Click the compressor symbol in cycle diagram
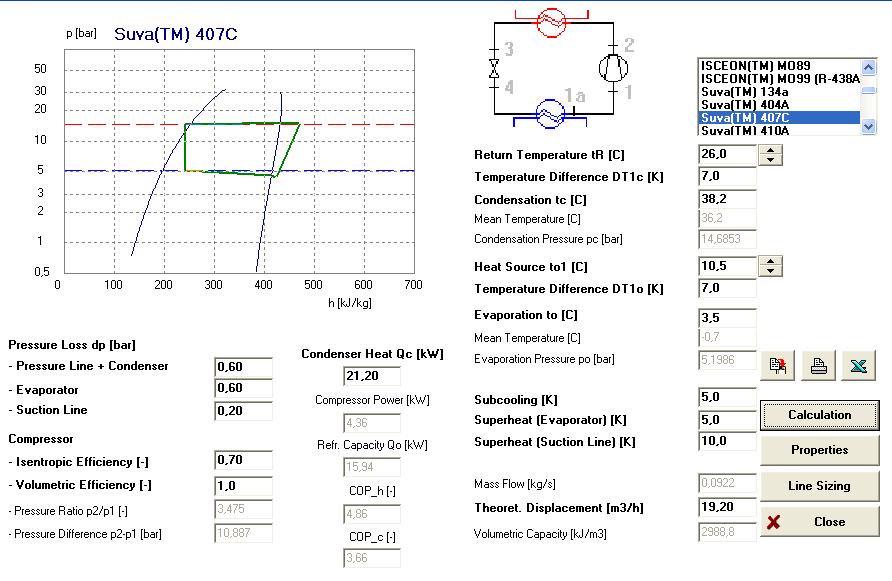The image size is (892, 581). point(612,68)
